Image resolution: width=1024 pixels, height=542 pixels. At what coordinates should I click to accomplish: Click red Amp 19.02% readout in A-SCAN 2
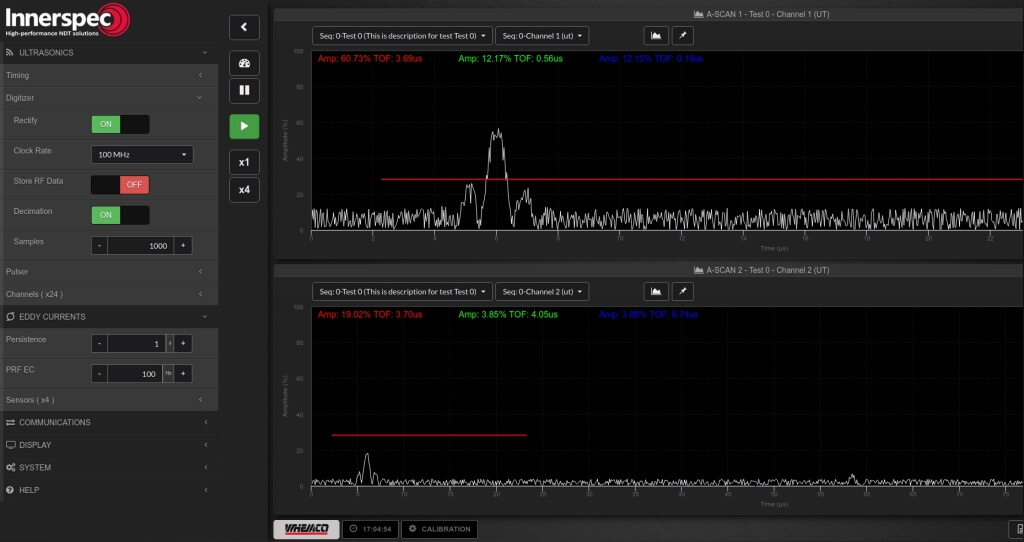pos(370,315)
